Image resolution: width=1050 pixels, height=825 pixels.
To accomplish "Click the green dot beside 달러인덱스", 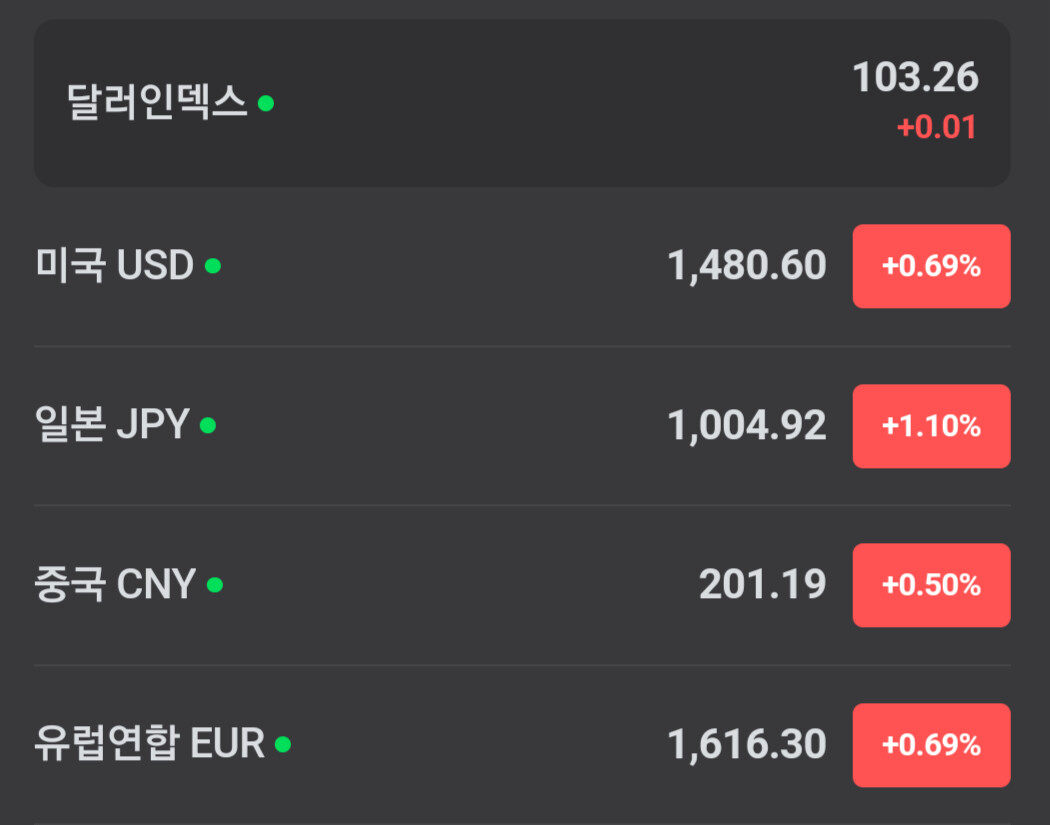I will point(265,102).
